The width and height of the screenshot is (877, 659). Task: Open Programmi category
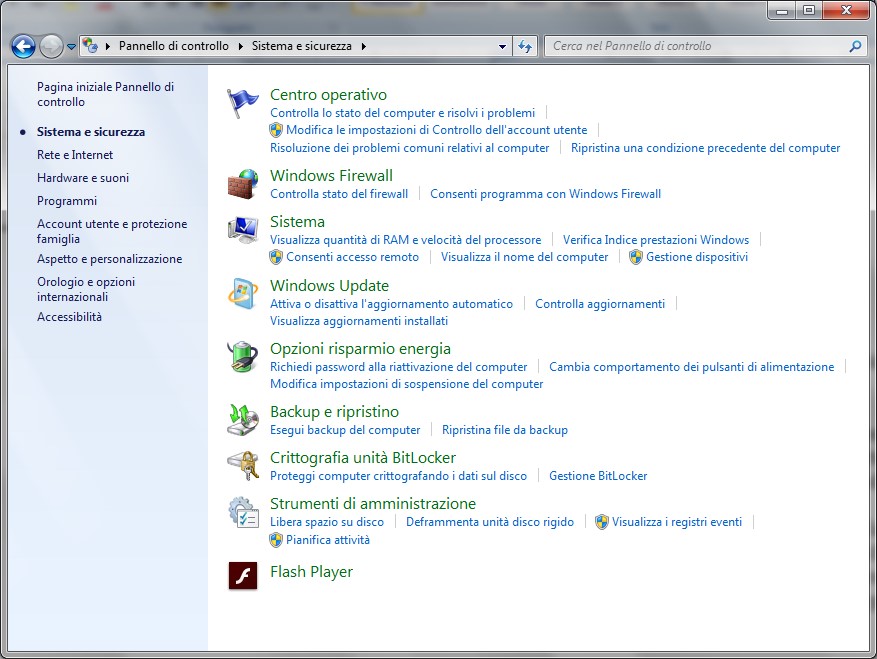point(67,201)
